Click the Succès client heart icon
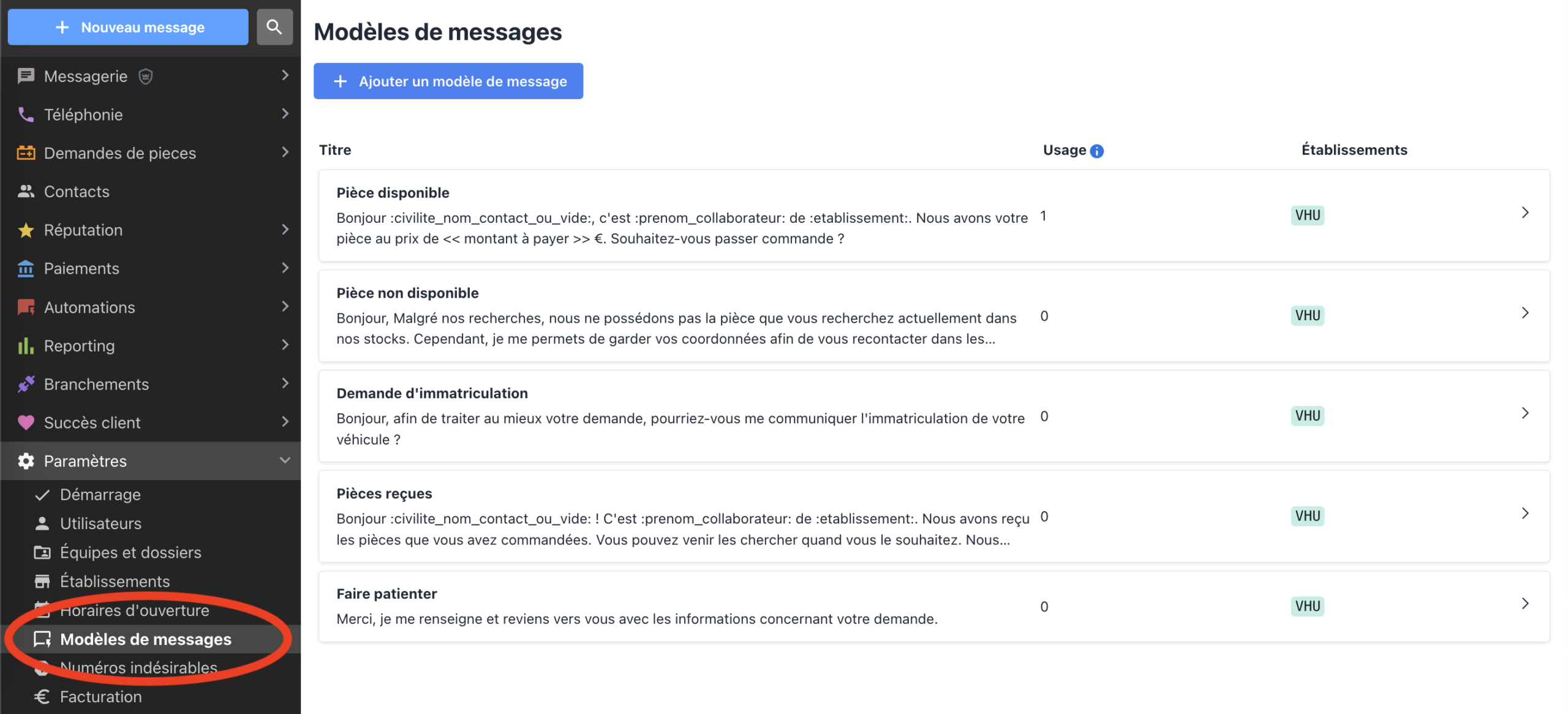Viewport: 1568px width, 714px height. click(26, 423)
